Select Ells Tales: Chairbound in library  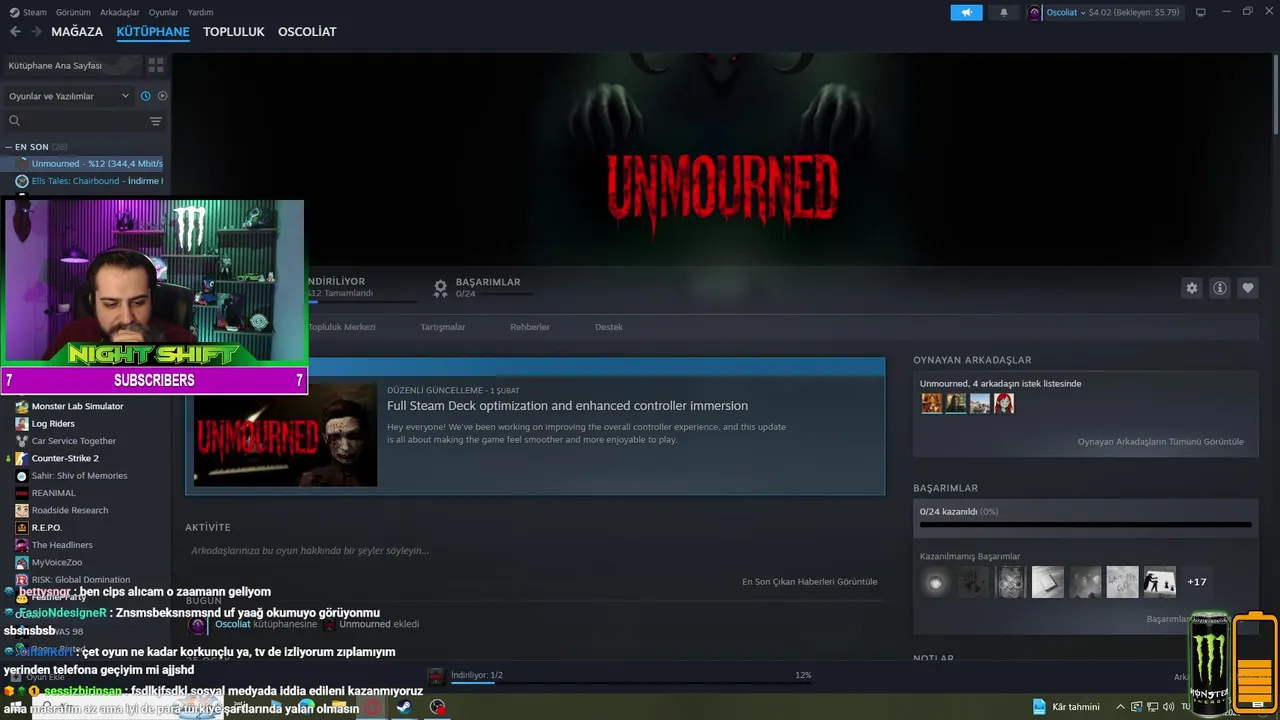click(x=88, y=181)
